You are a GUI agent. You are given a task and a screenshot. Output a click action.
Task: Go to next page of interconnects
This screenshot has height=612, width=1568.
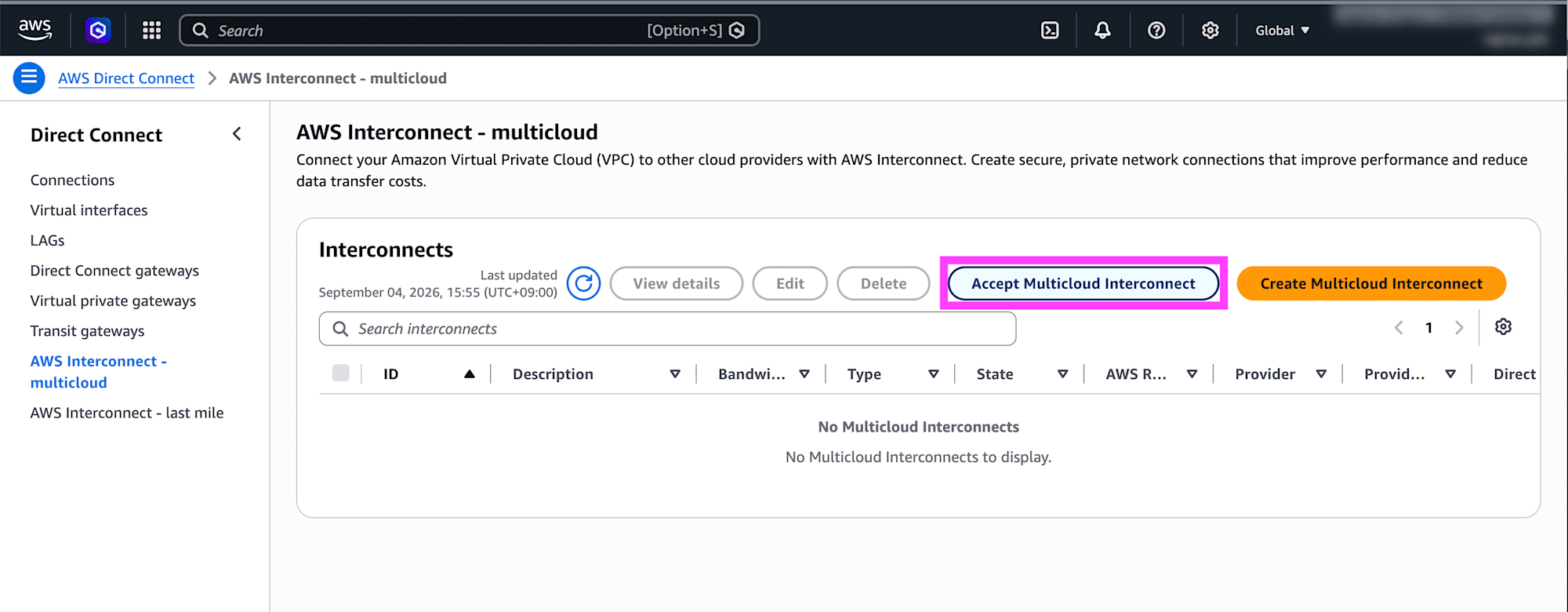click(x=1459, y=328)
